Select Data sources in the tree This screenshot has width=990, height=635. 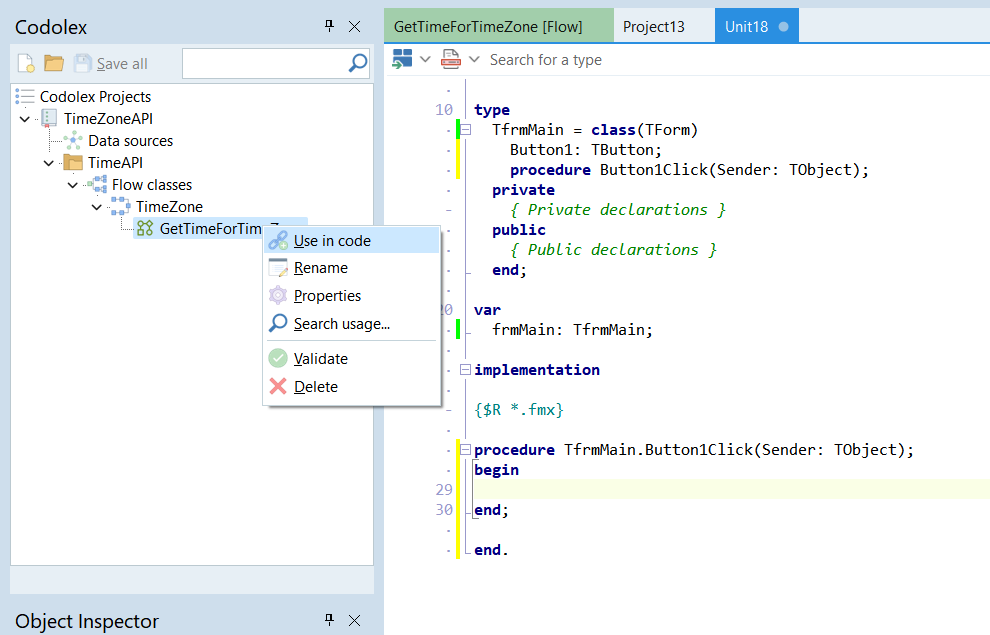point(131,141)
